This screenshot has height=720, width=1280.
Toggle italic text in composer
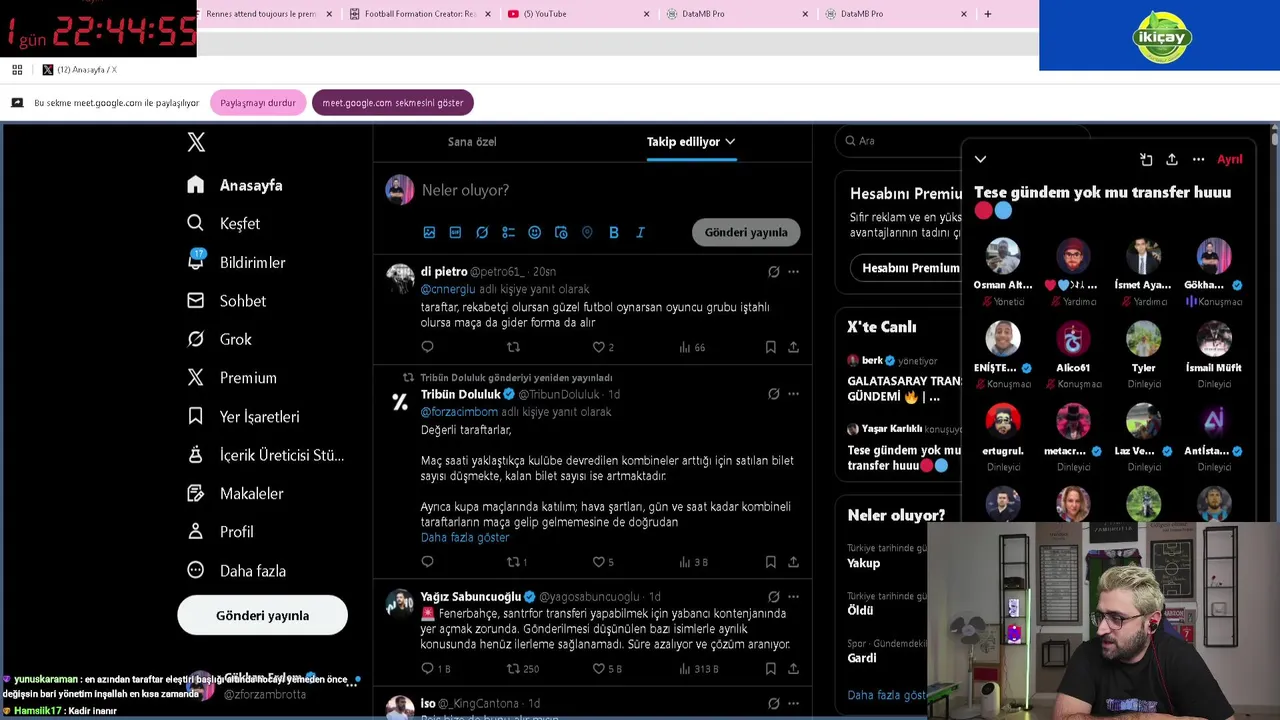click(640, 232)
